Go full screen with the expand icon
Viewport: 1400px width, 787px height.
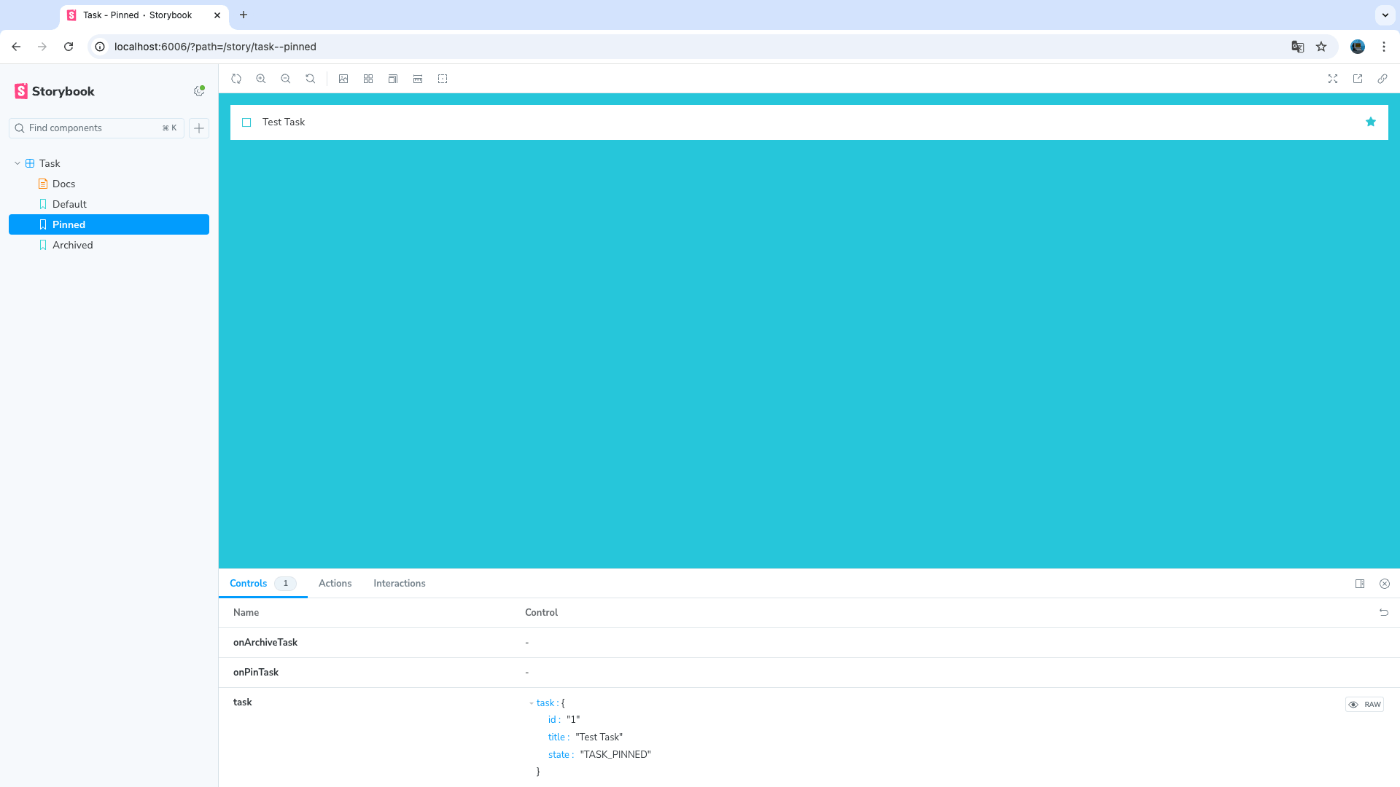pyautogui.click(x=1332, y=78)
